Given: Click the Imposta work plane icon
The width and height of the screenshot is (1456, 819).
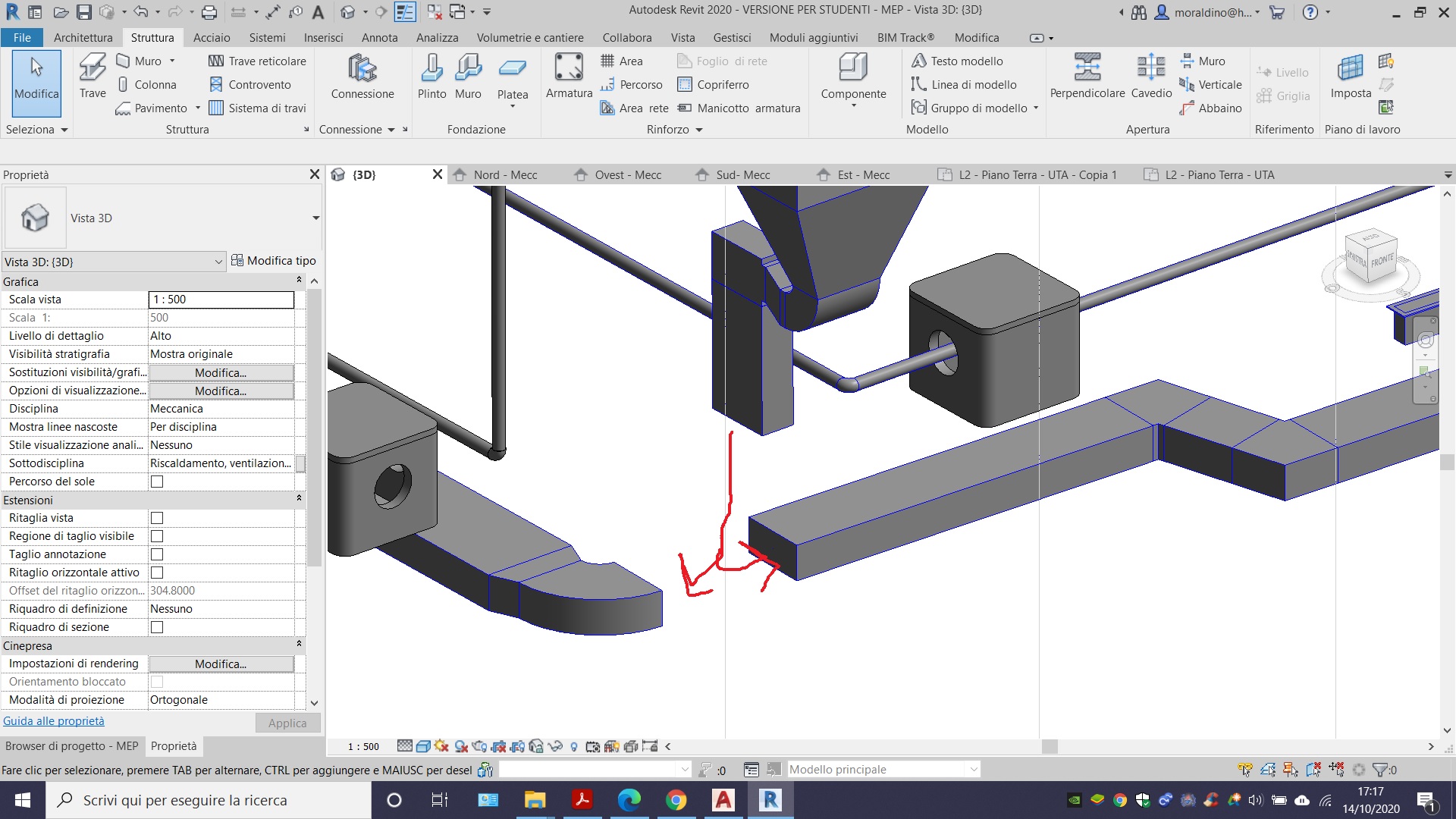Looking at the screenshot, I should (1351, 76).
